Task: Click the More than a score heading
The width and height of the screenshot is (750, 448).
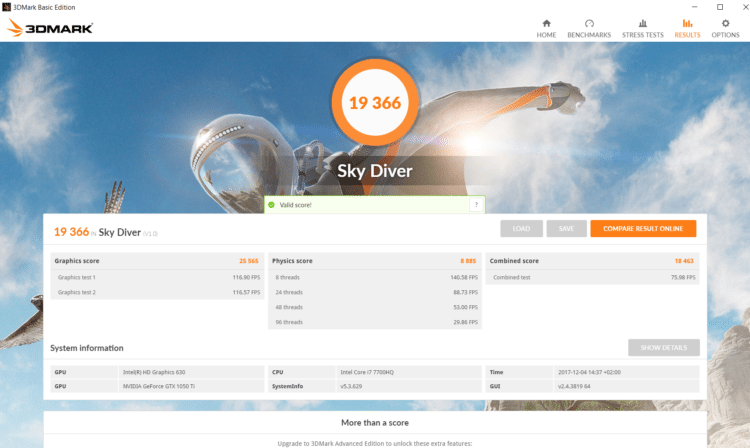Action: [375, 423]
